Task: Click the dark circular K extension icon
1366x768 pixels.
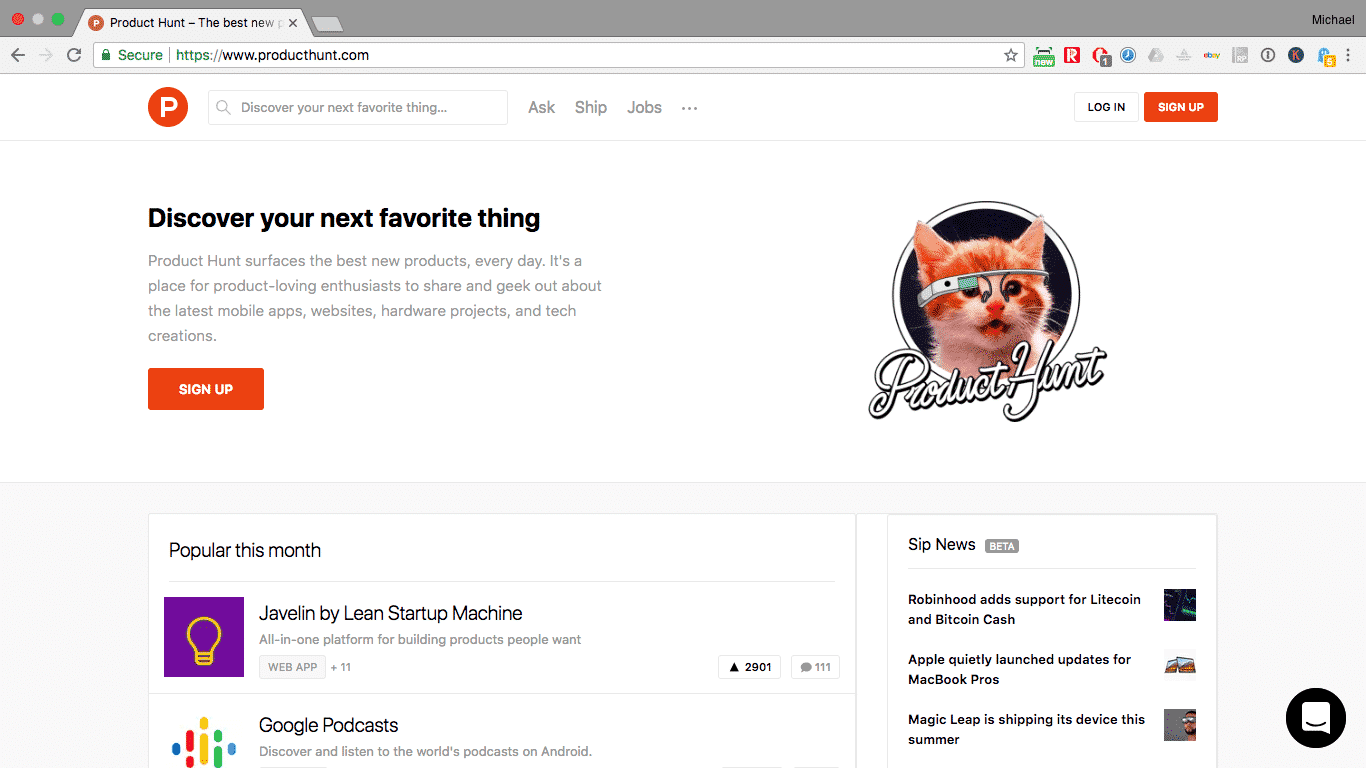Action: click(1296, 55)
